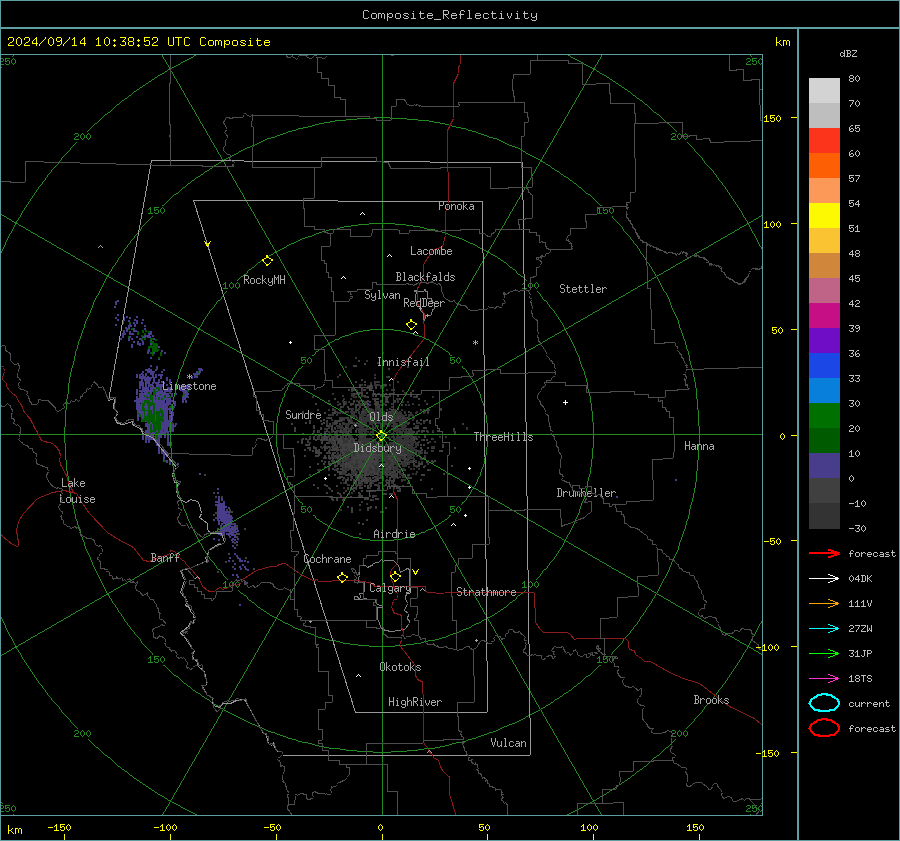Click the Stettler city label

[x=583, y=289]
